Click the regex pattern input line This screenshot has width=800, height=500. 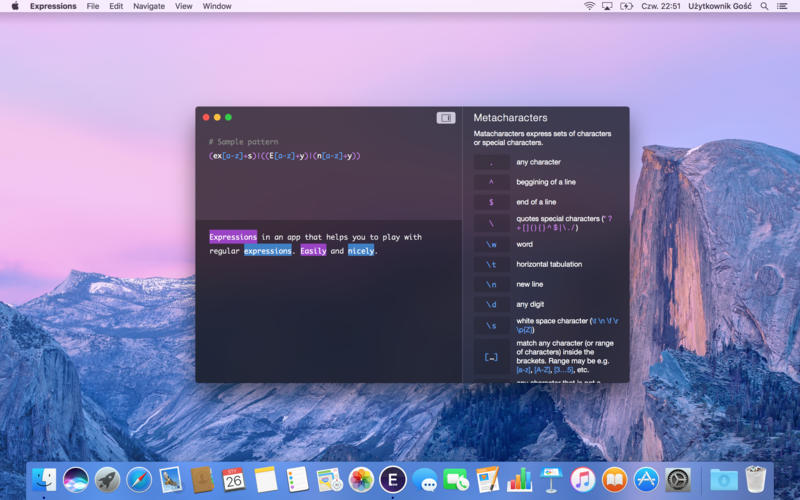285,156
